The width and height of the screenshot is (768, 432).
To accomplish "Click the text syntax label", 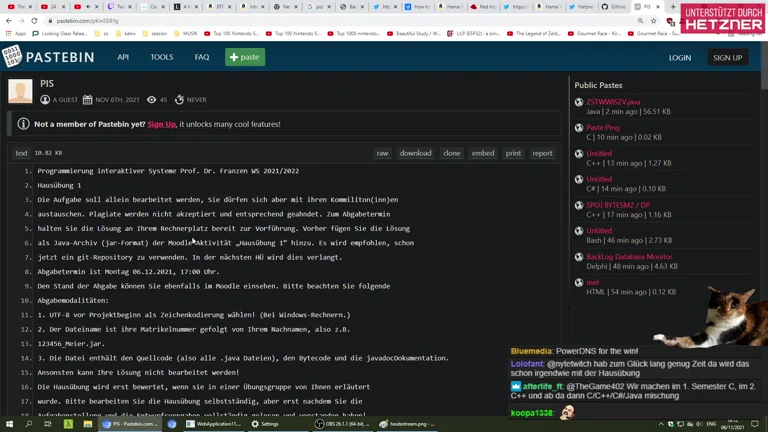I will click(21, 153).
